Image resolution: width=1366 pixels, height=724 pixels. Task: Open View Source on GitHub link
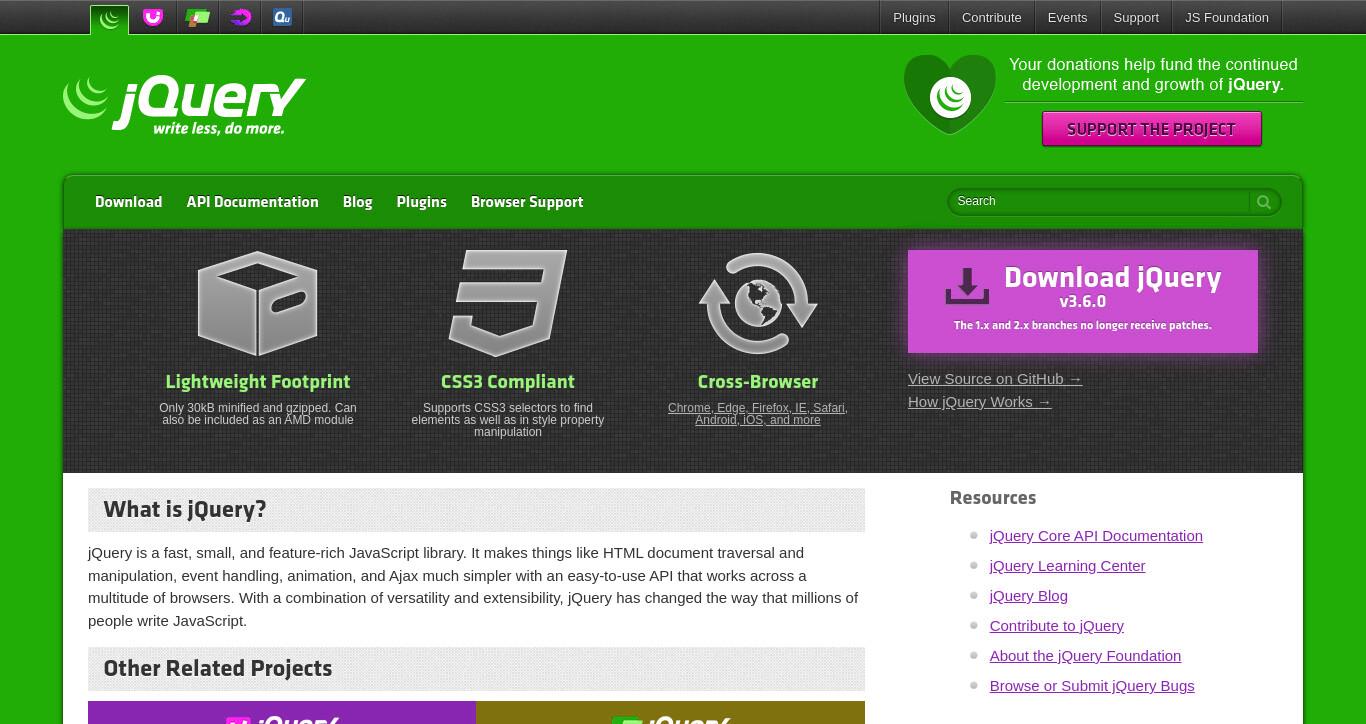pyautogui.click(x=994, y=379)
